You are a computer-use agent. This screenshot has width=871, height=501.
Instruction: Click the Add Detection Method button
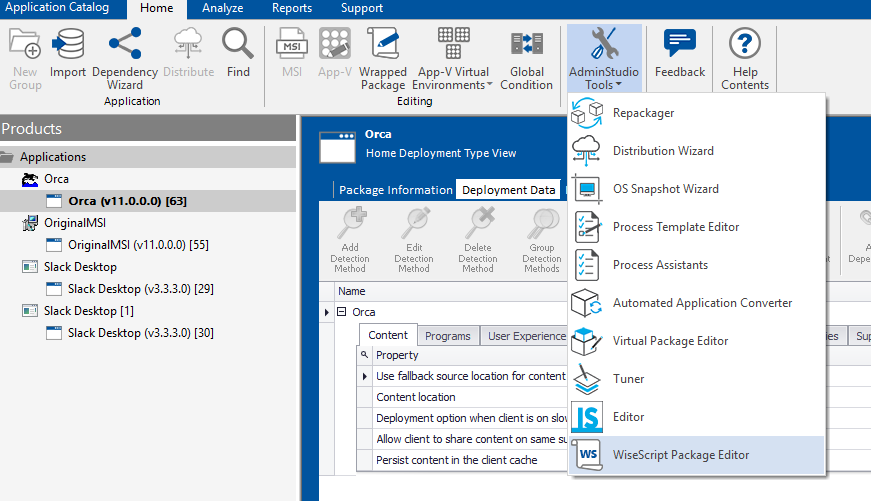tap(350, 240)
